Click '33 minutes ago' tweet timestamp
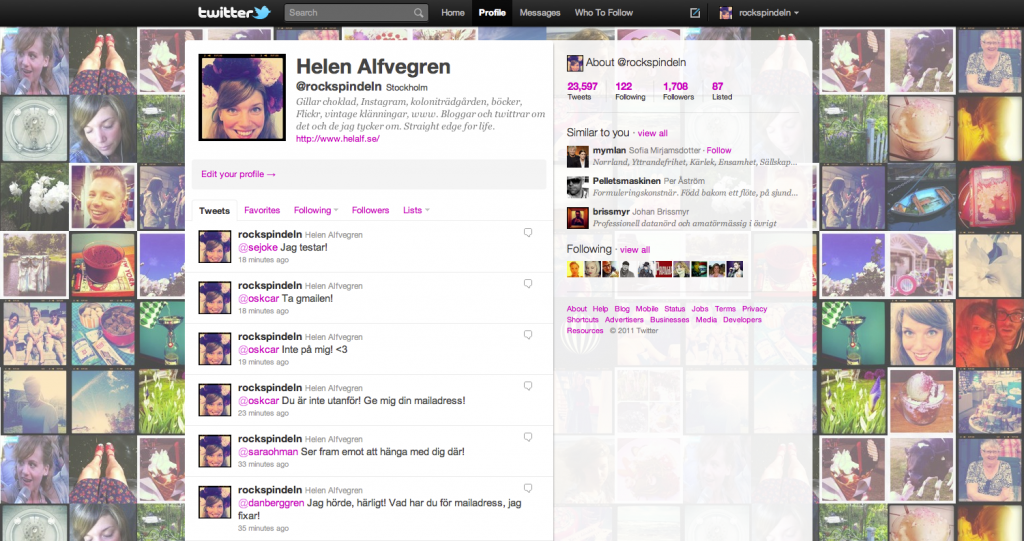Viewport: 1024px width, 541px height. pos(263,465)
